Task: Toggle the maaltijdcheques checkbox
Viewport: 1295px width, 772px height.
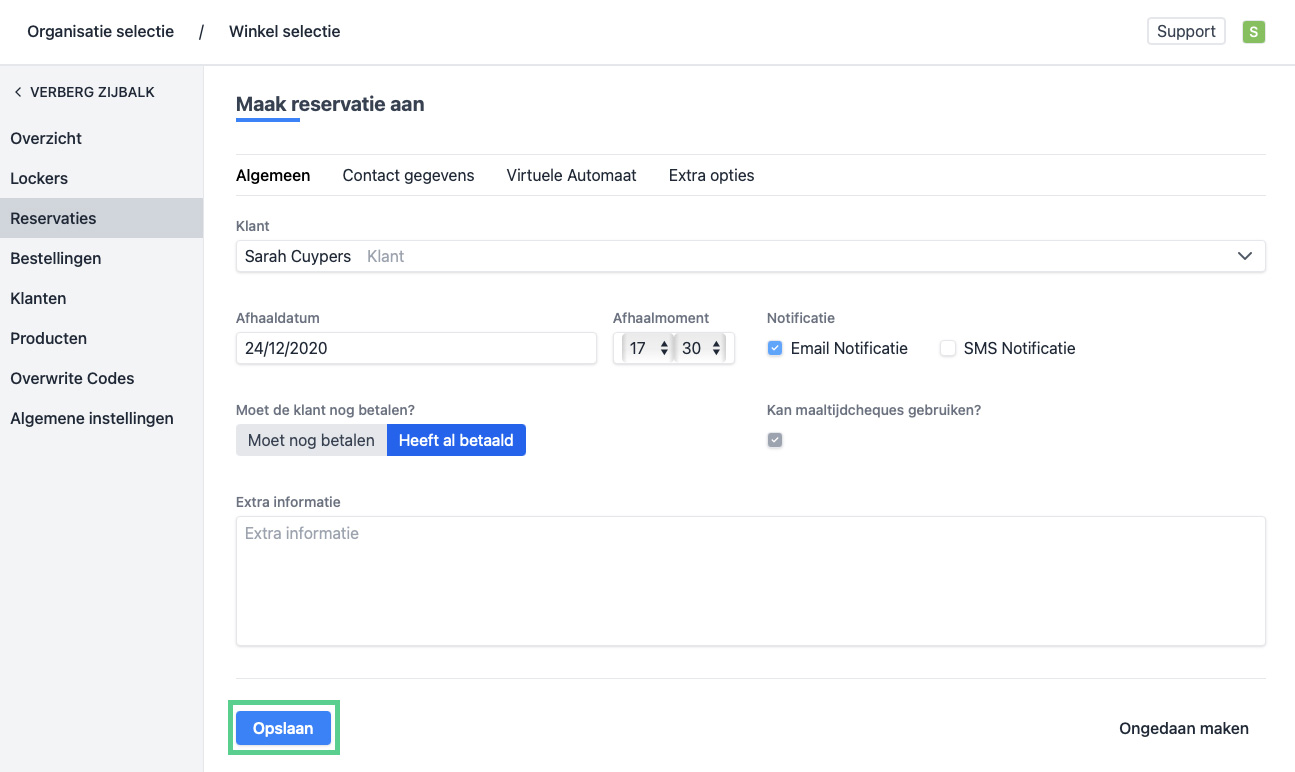Action: point(775,440)
